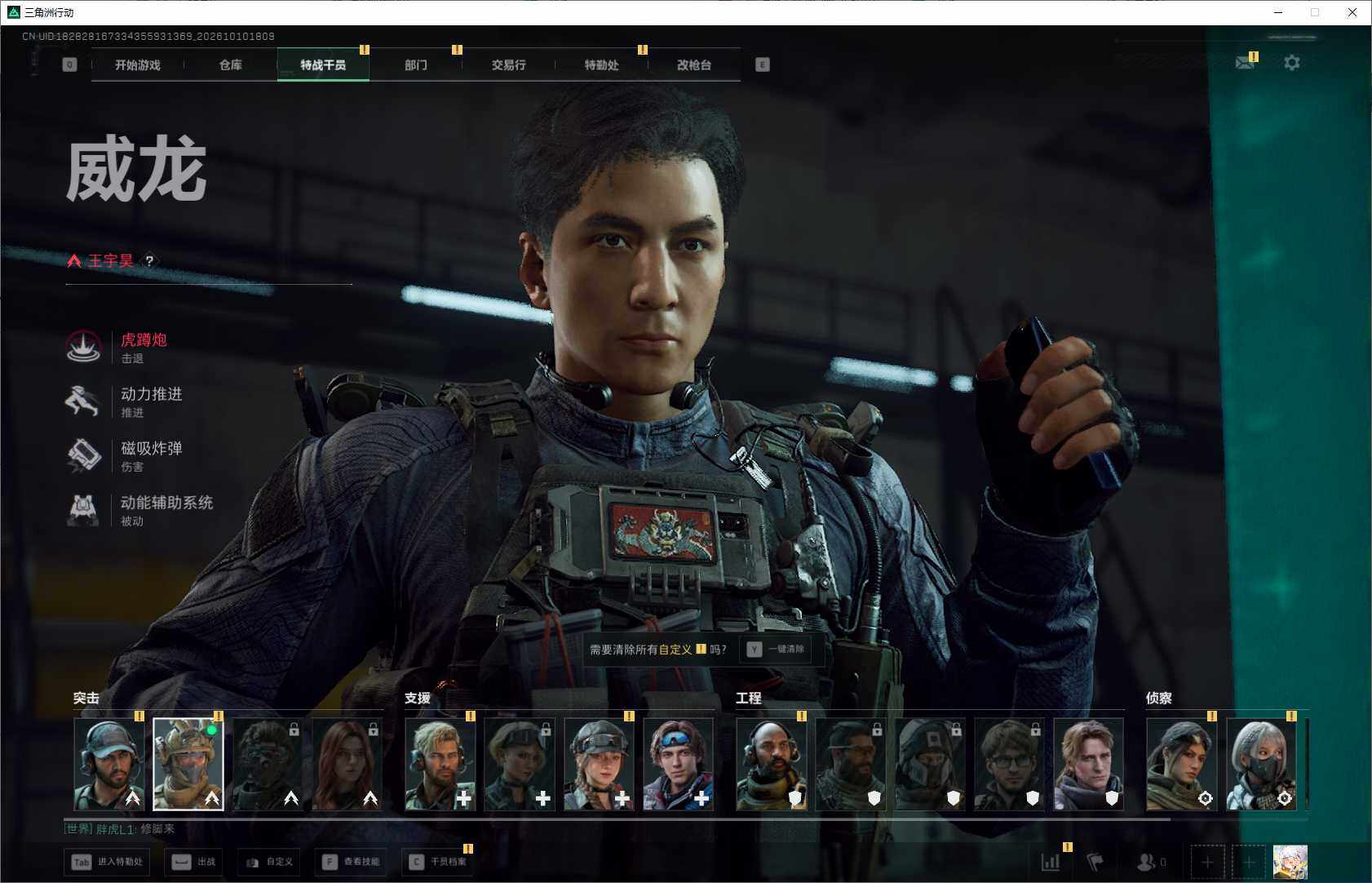Switch to the 开始游戏 tab
Image resolution: width=1372 pixels, height=883 pixels.
click(138, 64)
